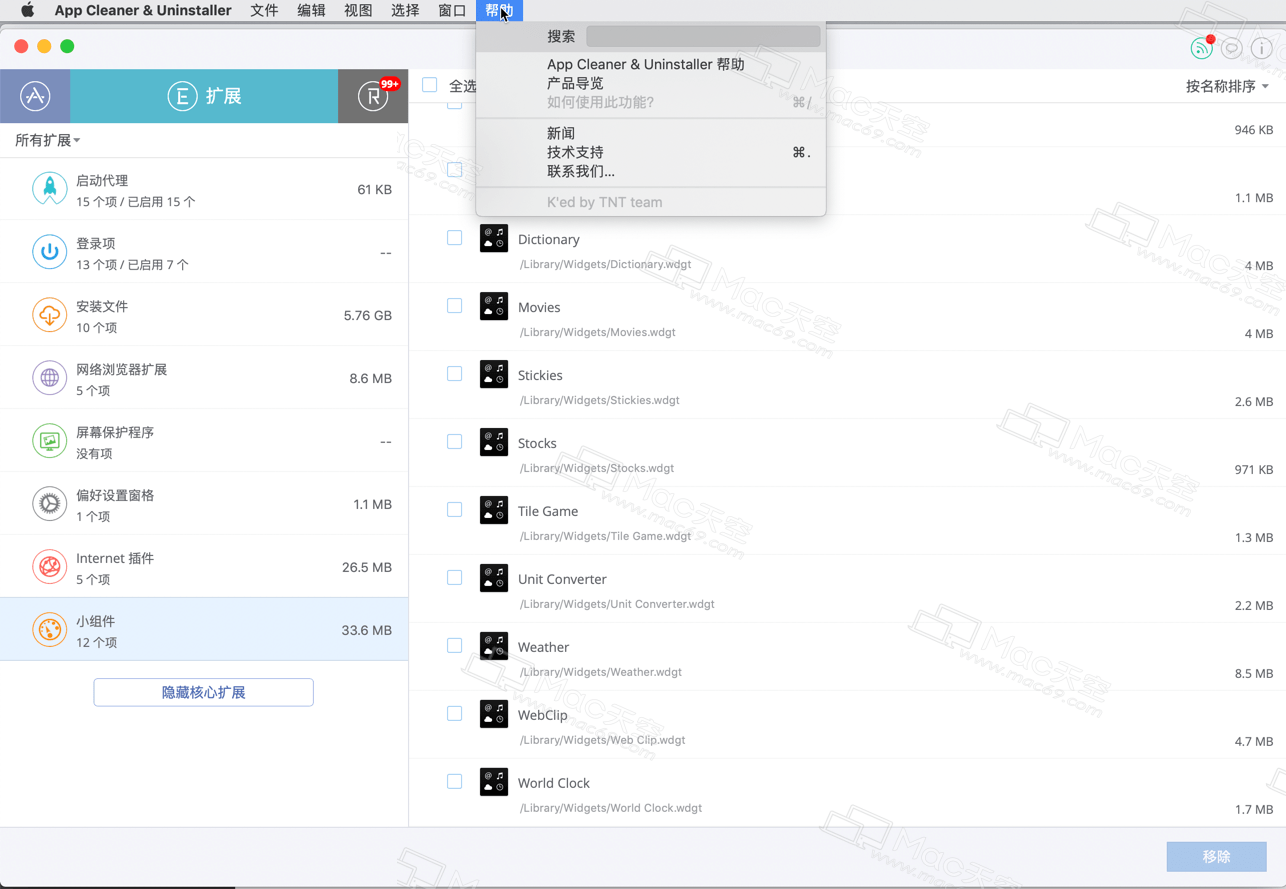The height and width of the screenshot is (889, 1286).
Task: Click the Dictionary widget icon
Action: tap(494, 238)
